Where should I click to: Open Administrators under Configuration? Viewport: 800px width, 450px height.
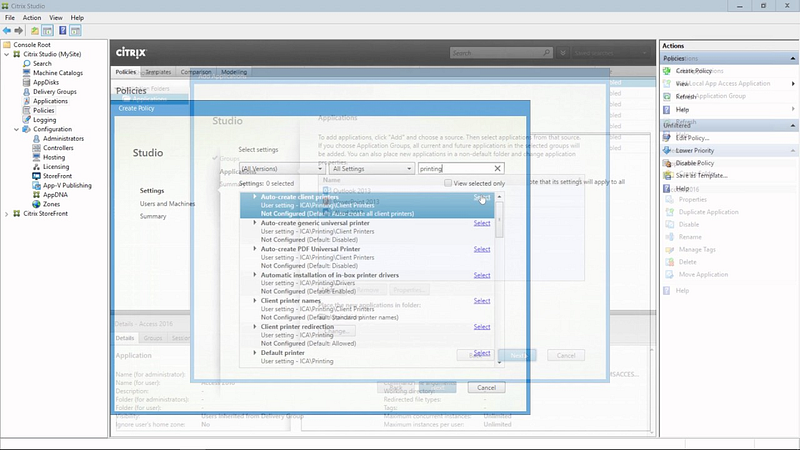coord(63,138)
